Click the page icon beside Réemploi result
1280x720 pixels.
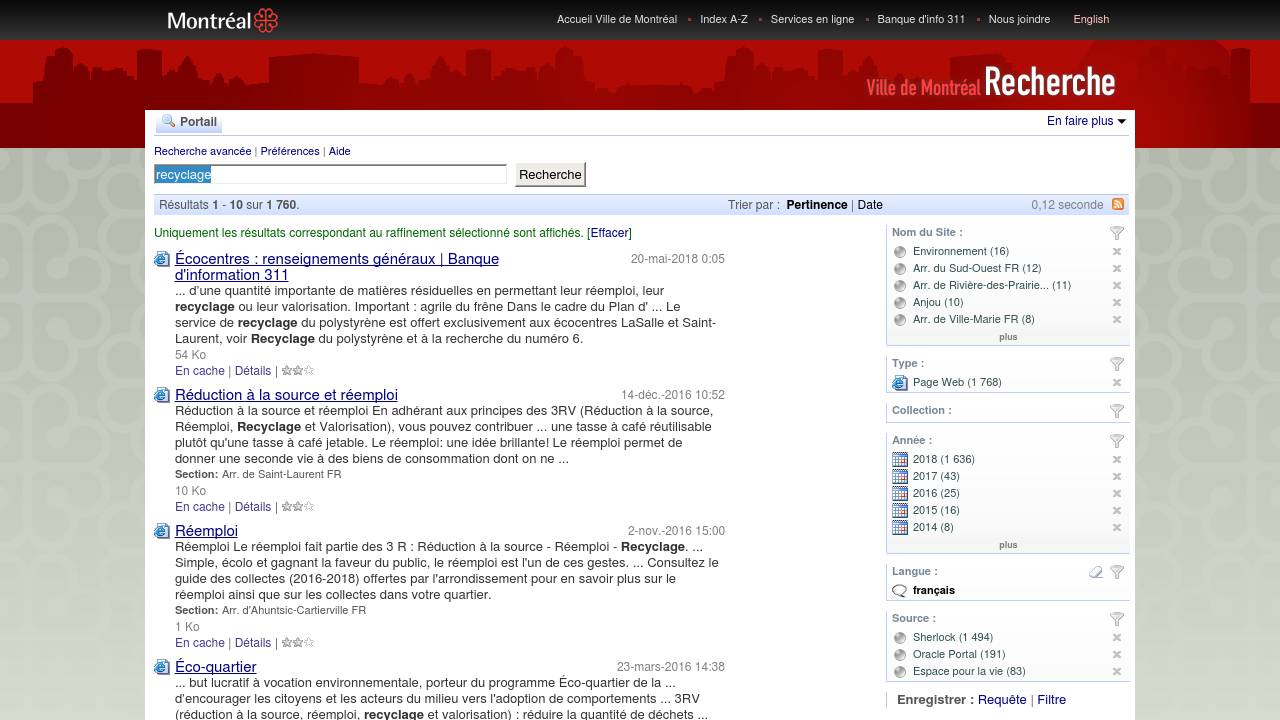(x=162, y=531)
